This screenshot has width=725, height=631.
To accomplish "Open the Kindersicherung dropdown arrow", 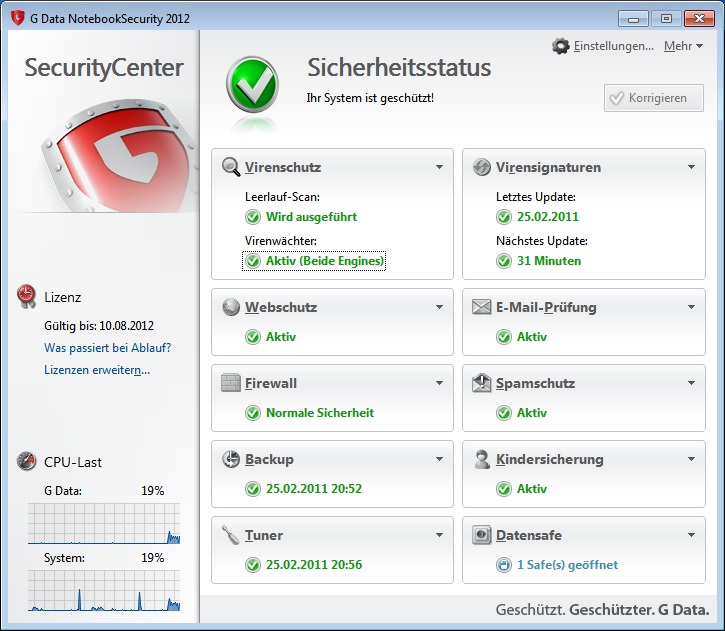I will coord(691,459).
